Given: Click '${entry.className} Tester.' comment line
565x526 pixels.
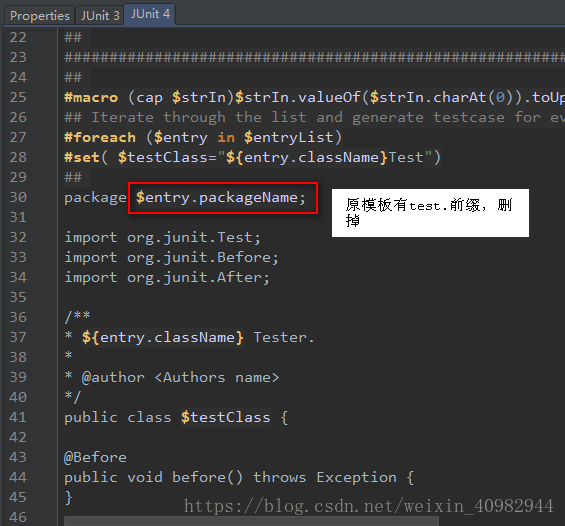Looking at the screenshot, I should pos(189,338).
